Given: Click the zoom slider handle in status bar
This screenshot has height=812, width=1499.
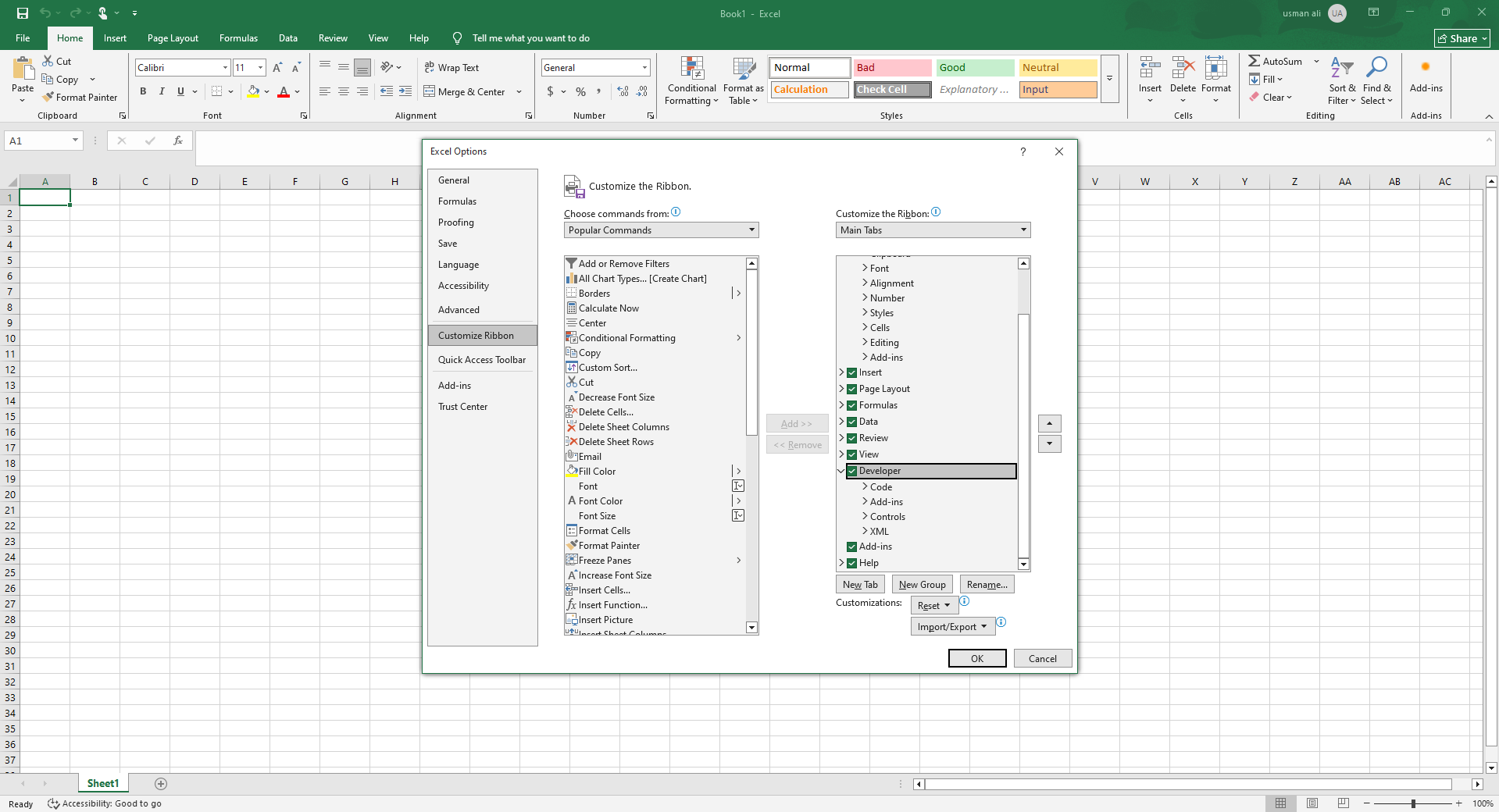Looking at the screenshot, I should 1412,803.
